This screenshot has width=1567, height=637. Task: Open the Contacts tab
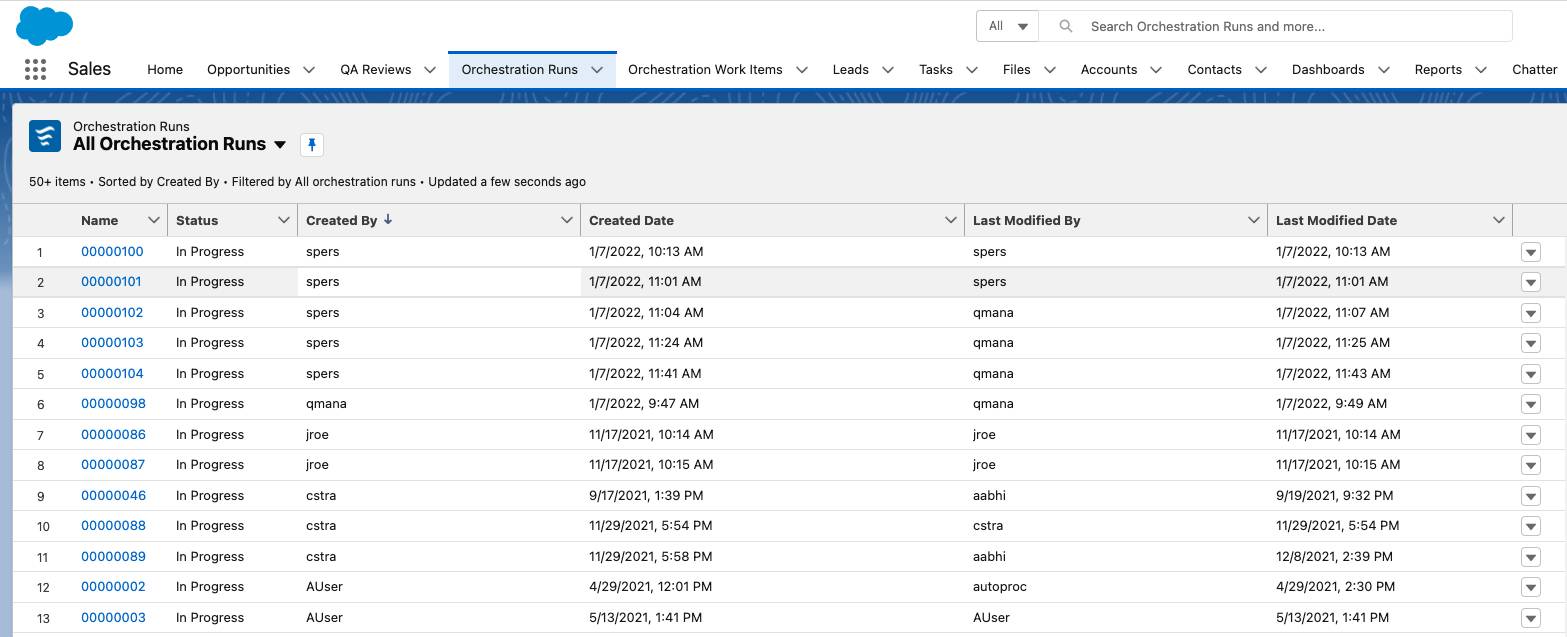(x=1214, y=70)
